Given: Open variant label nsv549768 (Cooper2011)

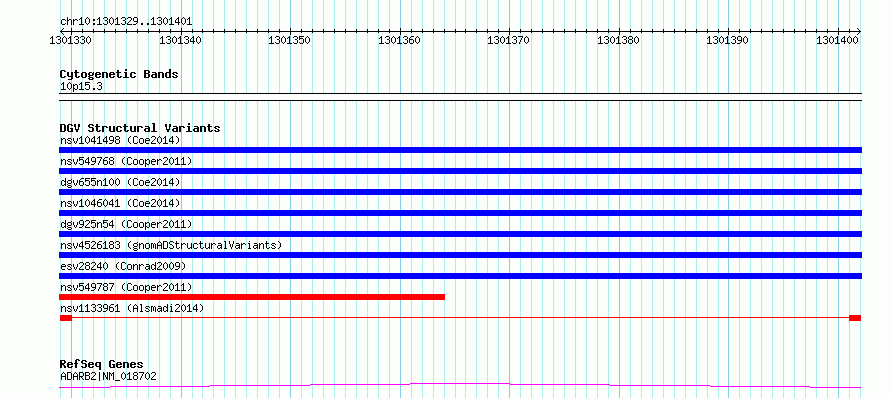Looking at the screenshot, I should 126,161.
